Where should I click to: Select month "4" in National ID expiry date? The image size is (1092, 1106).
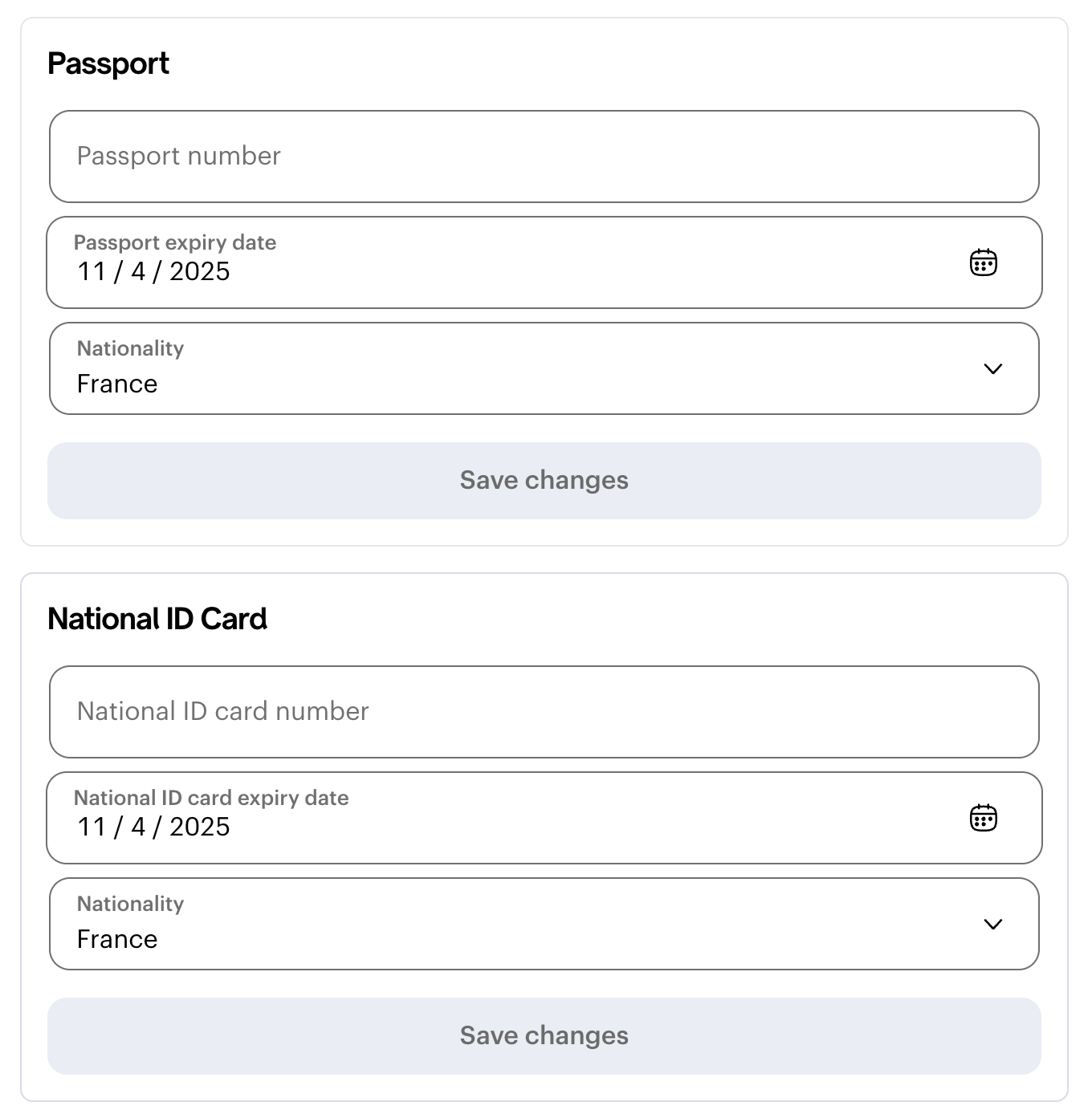138,827
